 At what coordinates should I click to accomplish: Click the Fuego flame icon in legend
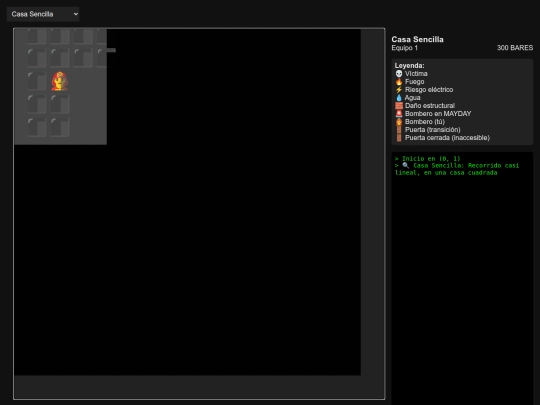399,82
